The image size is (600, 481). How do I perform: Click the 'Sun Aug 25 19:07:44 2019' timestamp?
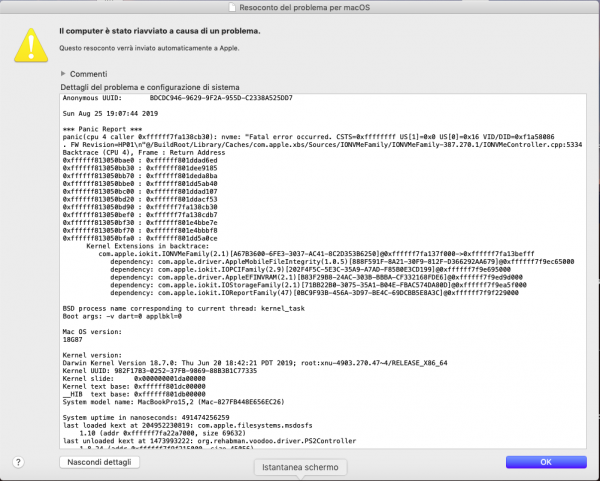(x=110, y=114)
